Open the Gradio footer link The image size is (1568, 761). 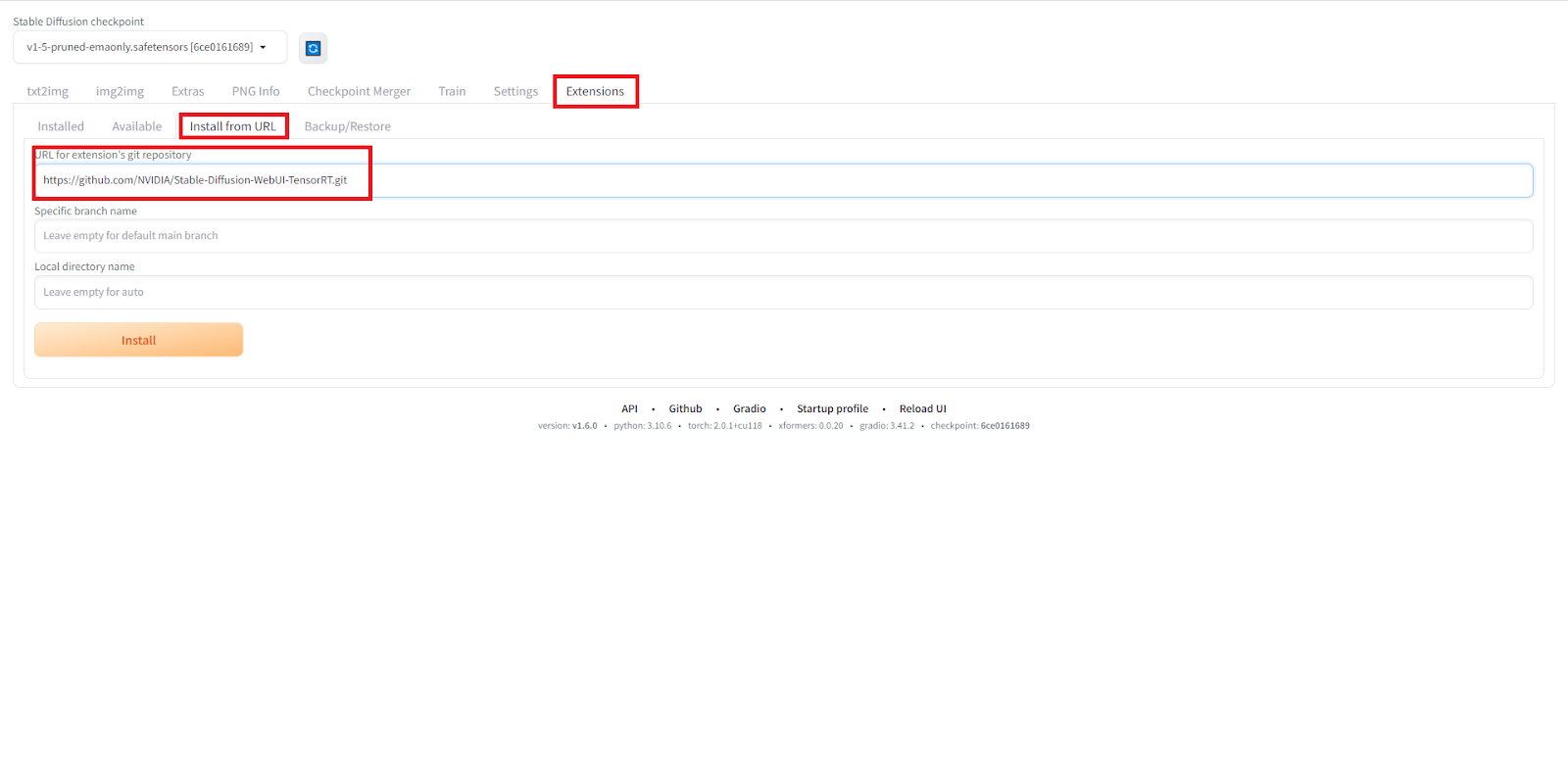(x=750, y=409)
